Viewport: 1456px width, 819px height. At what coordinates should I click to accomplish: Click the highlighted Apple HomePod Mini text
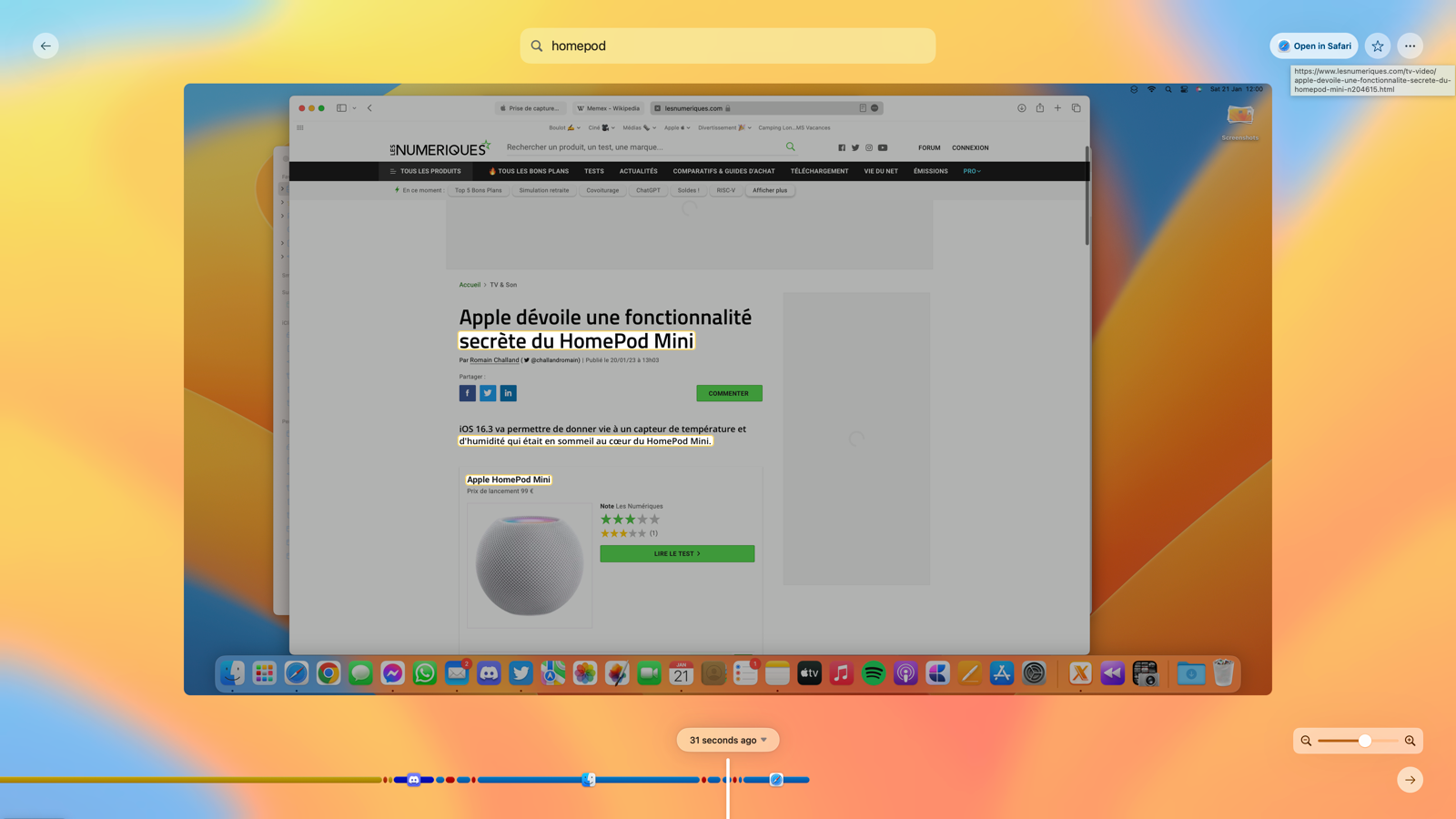[509, 480]
